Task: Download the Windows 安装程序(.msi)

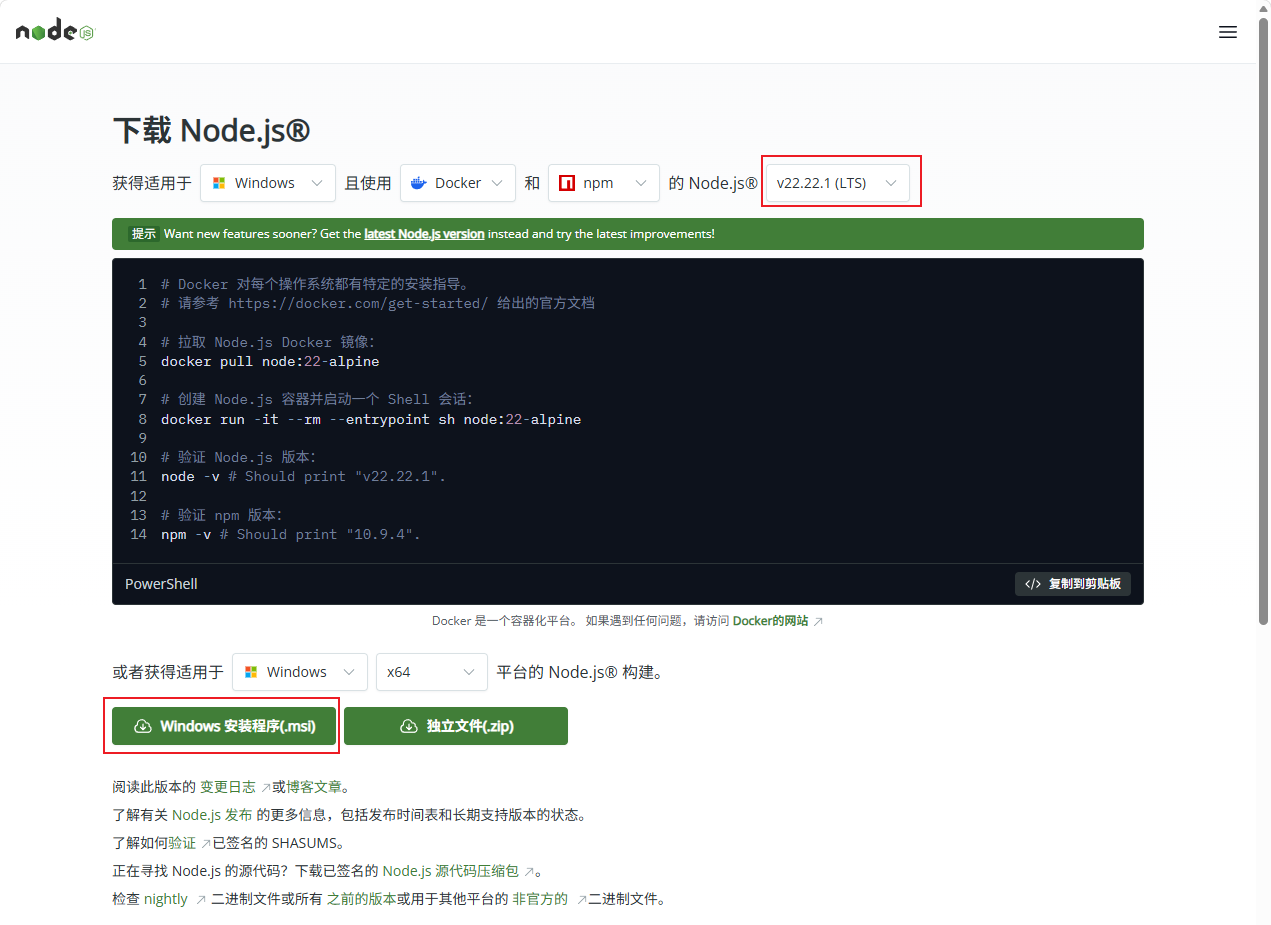Action: (224, 726)
